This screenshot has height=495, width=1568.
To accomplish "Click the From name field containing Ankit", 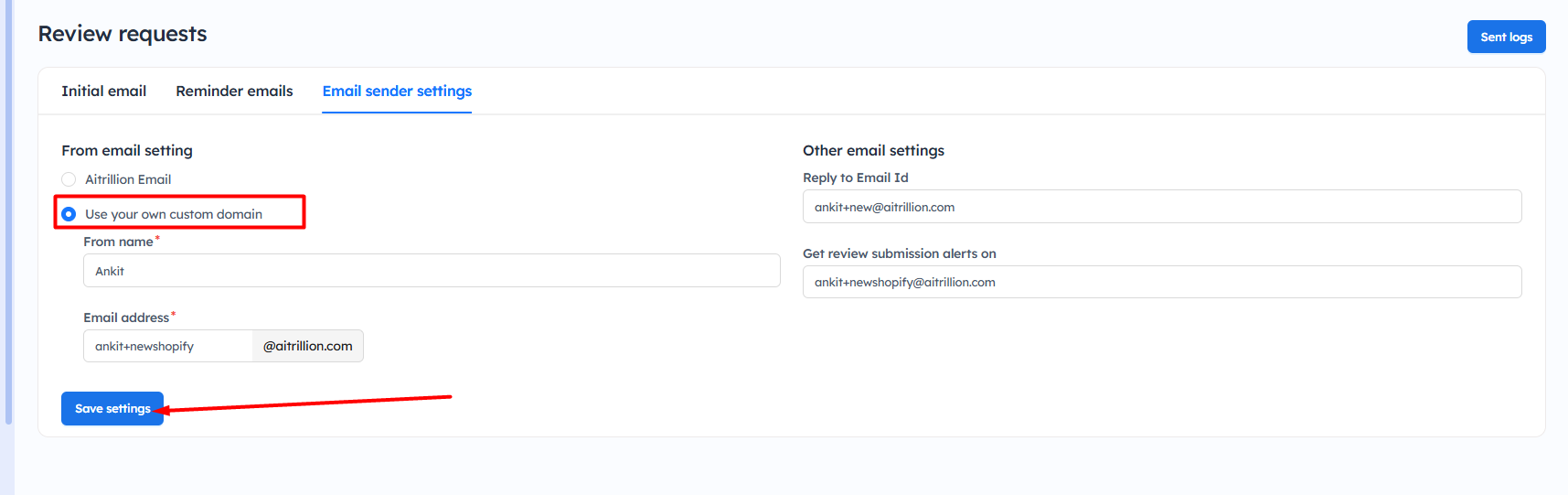I will tap(431, 271).
